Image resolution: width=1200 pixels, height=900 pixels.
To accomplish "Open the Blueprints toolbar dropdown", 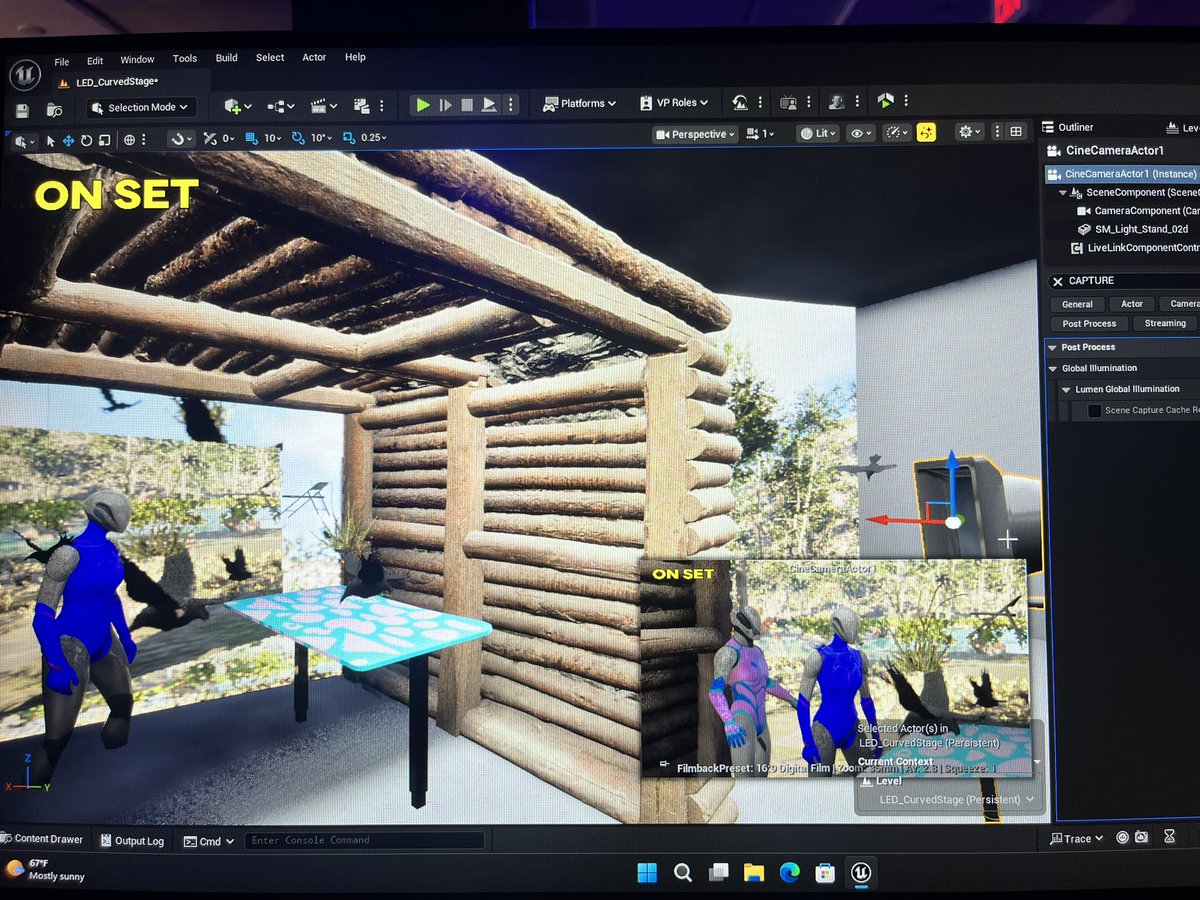I will 281,105.
